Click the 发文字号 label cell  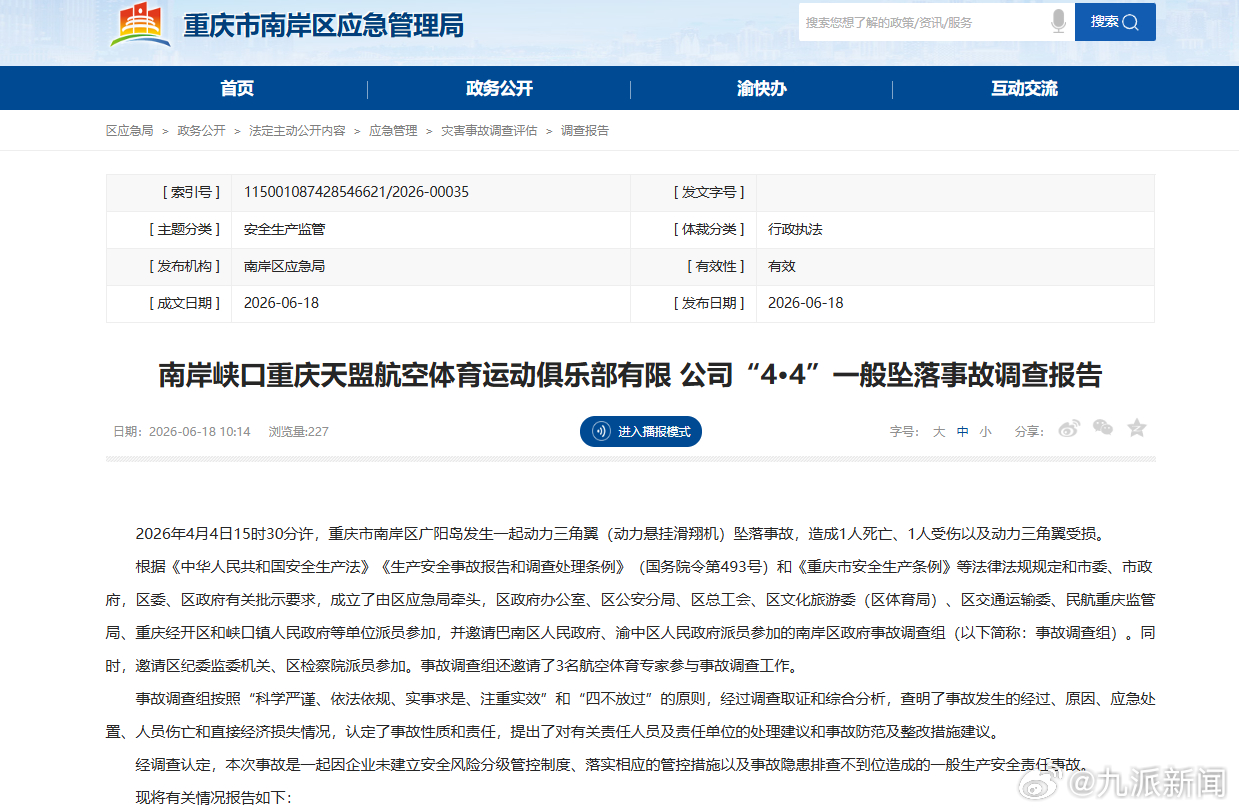[x=694, y=192]
